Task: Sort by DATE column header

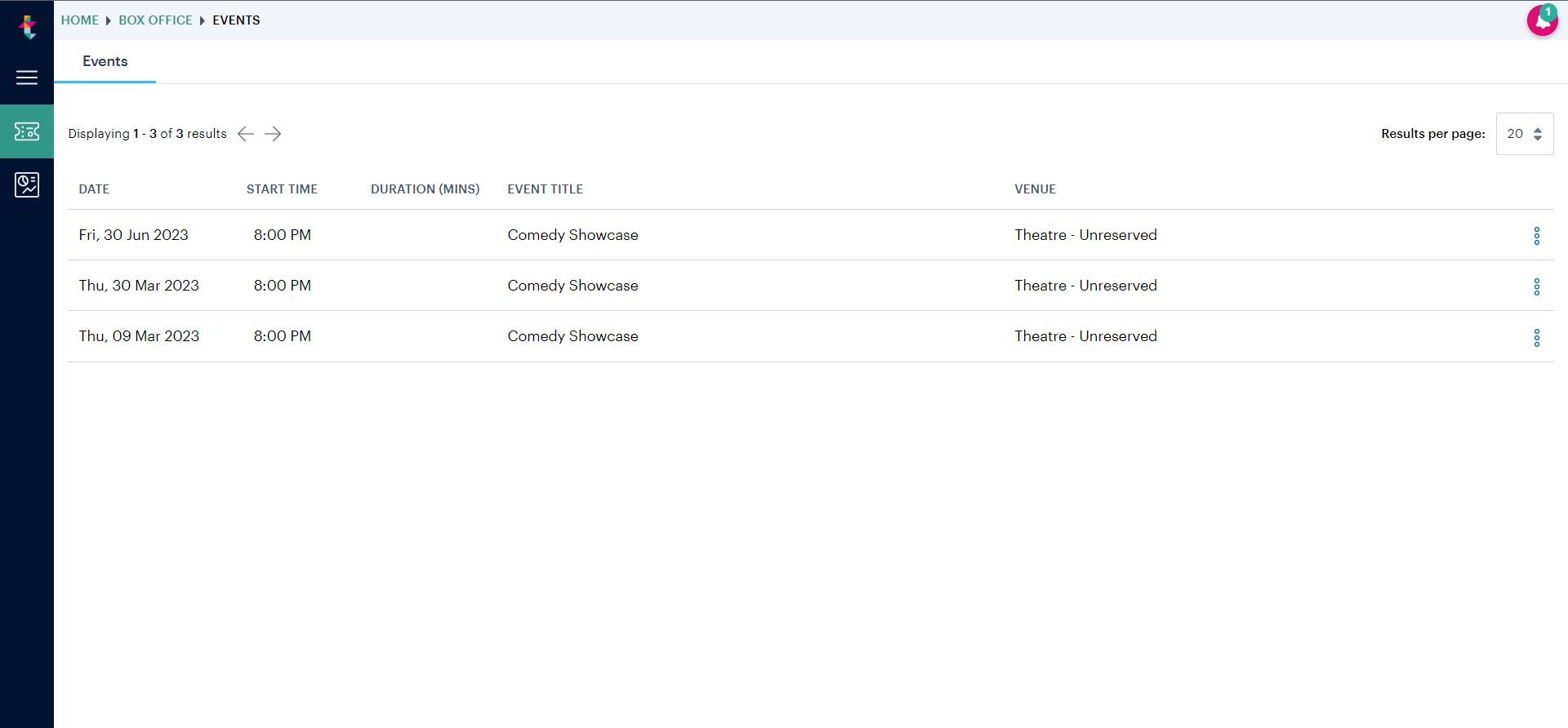Action: coord(94,189)
